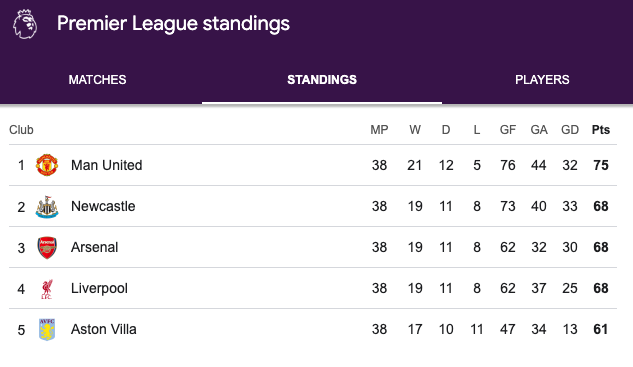Click the Liverpool club crest
The height and width of the screenshot is (367, 633).
[47, 289]
